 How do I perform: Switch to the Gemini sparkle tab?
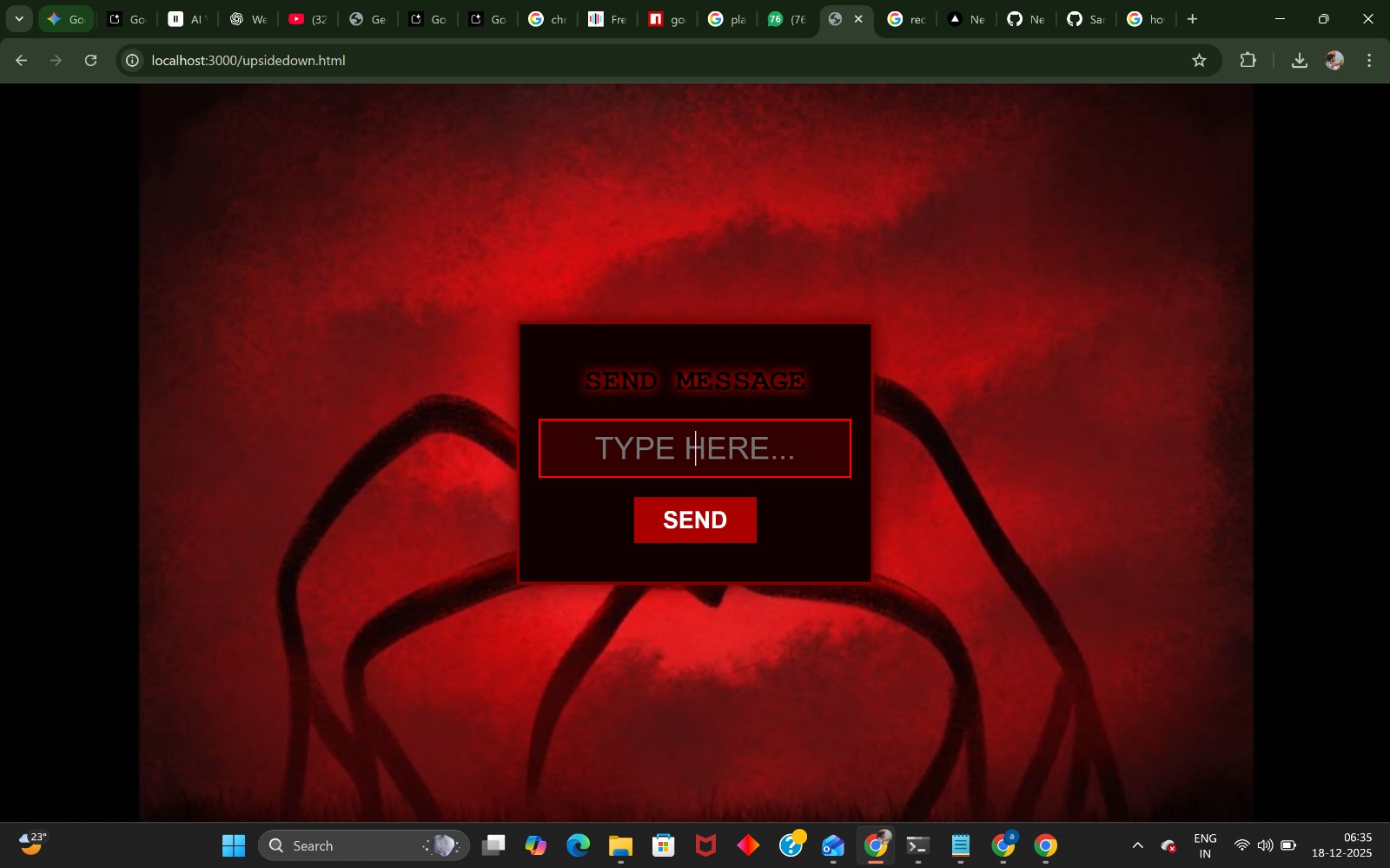click(x=66, y=19)
